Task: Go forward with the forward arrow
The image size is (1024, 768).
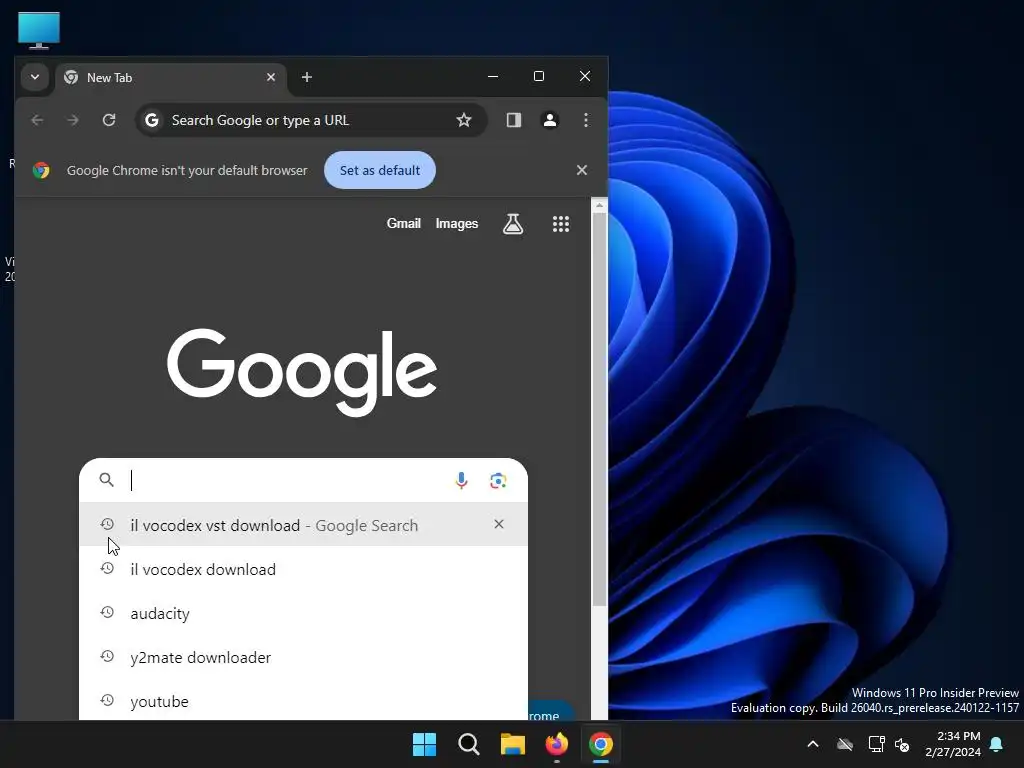Action: point(73,120)
